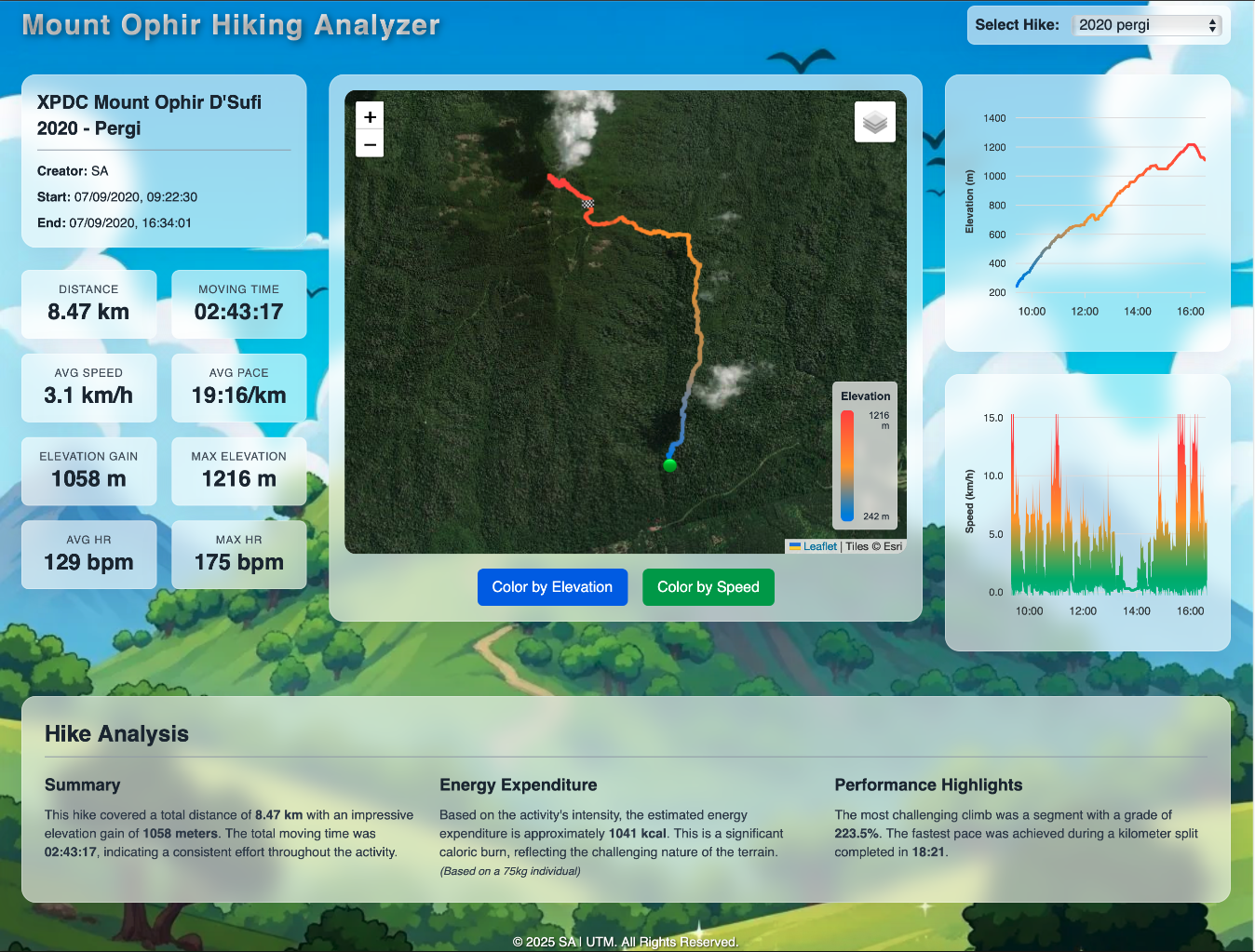Open the Tiles © Esri link
The width and height of the screenshot is (1255, 952).
(x=872, y=545)
